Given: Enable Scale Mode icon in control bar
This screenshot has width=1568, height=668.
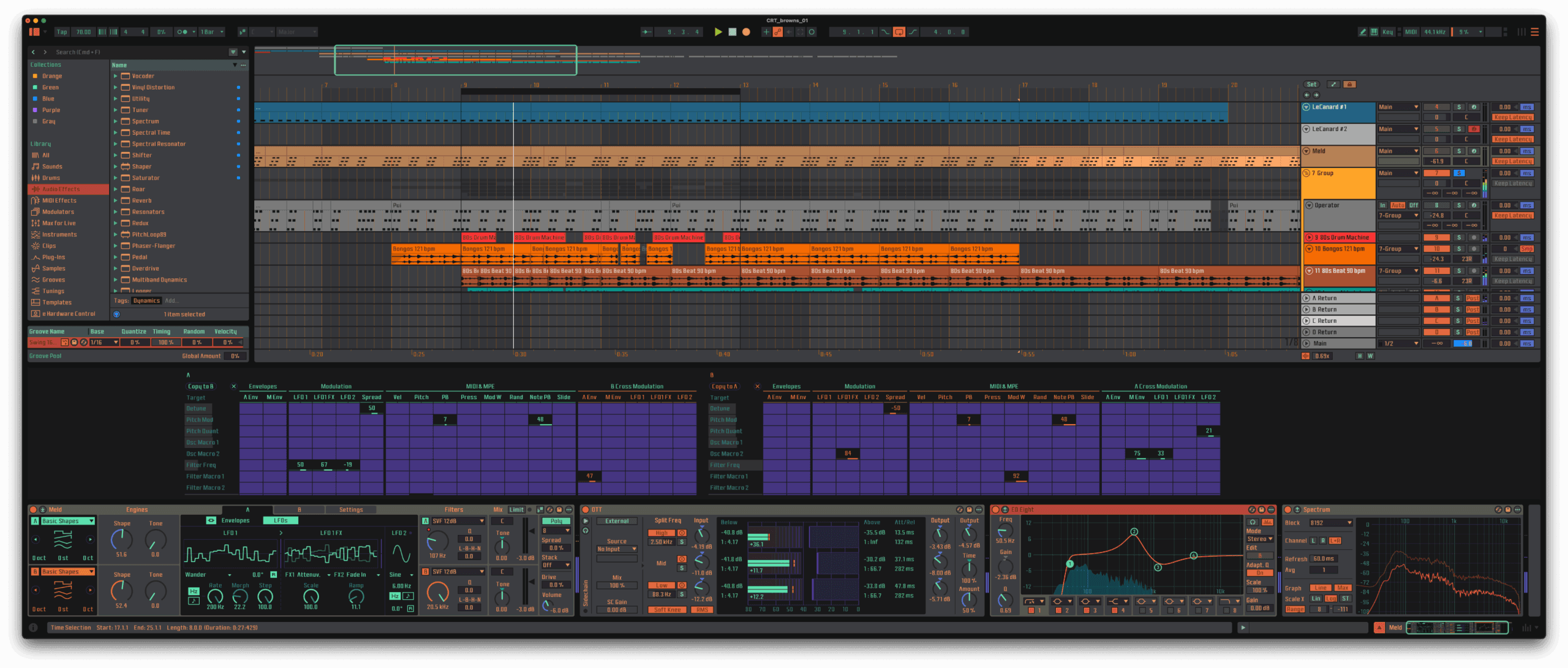Looking at the screenshot, I should click(x=243, y=32).
